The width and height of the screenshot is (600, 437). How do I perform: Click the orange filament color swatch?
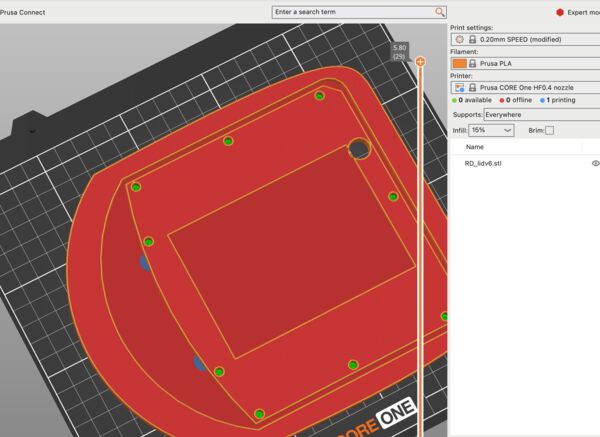tap(460, 63)
